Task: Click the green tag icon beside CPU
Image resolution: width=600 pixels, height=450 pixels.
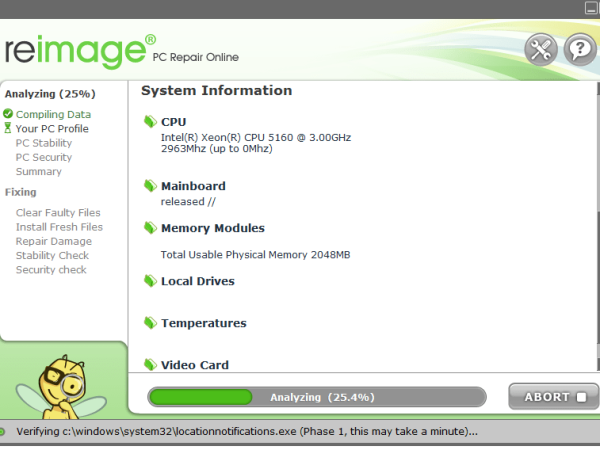Action: click(x=150, y=122)
